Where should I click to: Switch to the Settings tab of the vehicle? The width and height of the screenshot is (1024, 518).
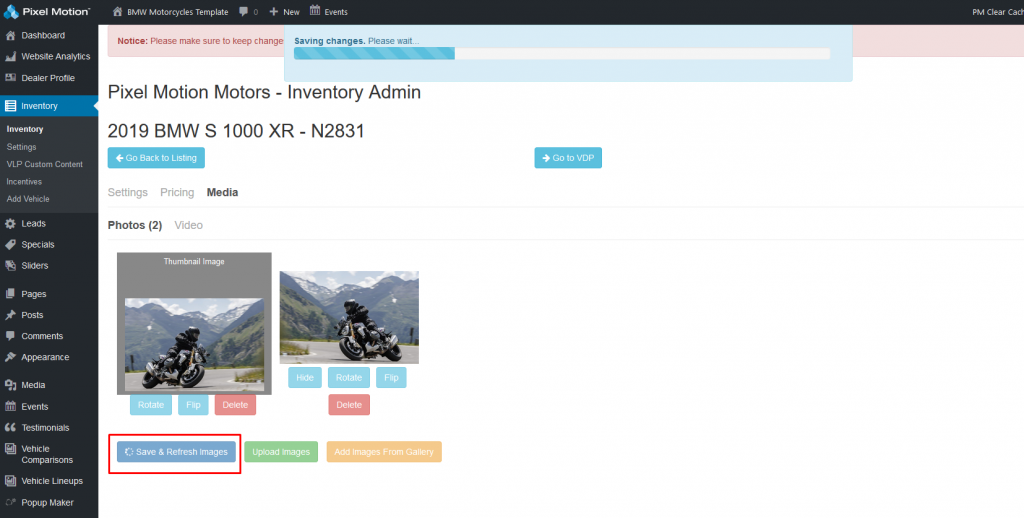tap(128, 193)
